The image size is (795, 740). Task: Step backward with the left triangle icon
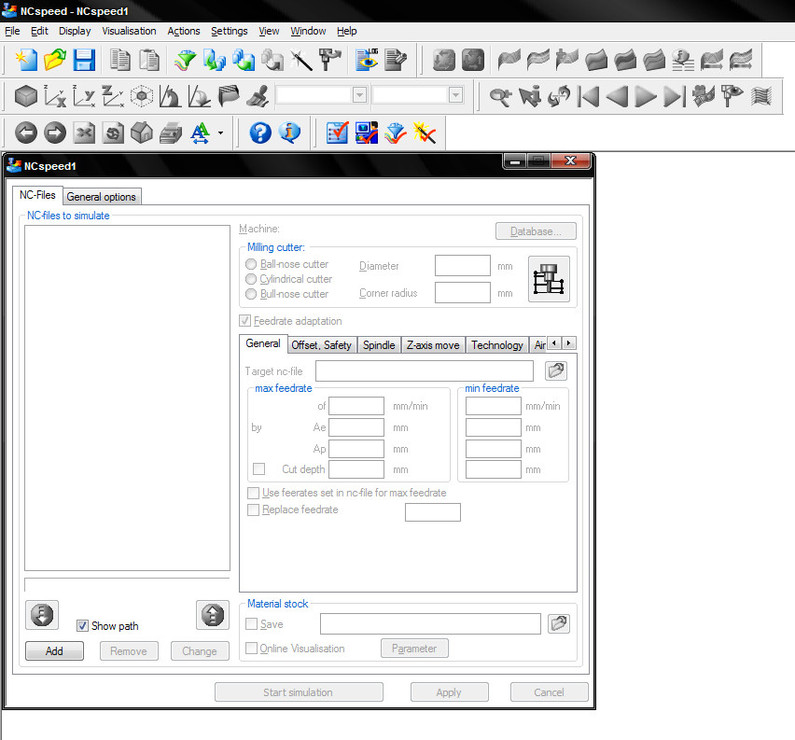point(617,96)
